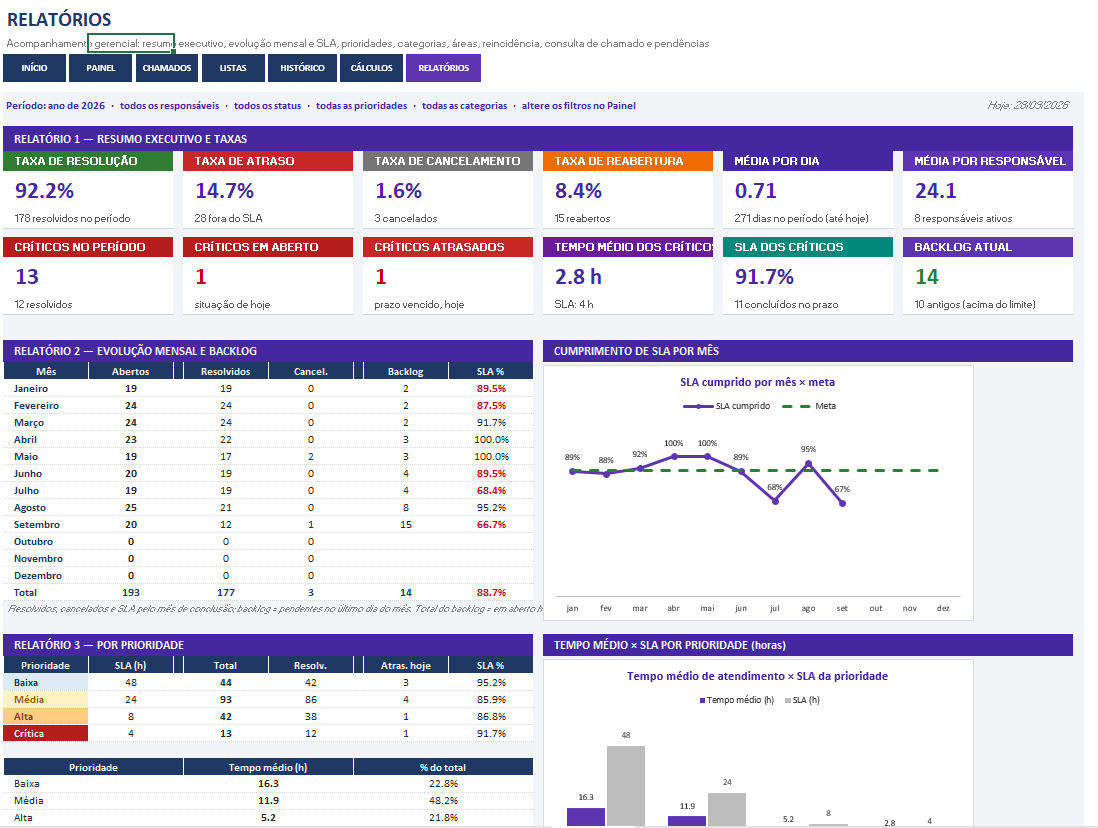Select the 'Backlog' column header
1098x828 pixels.
pos(405,371)
